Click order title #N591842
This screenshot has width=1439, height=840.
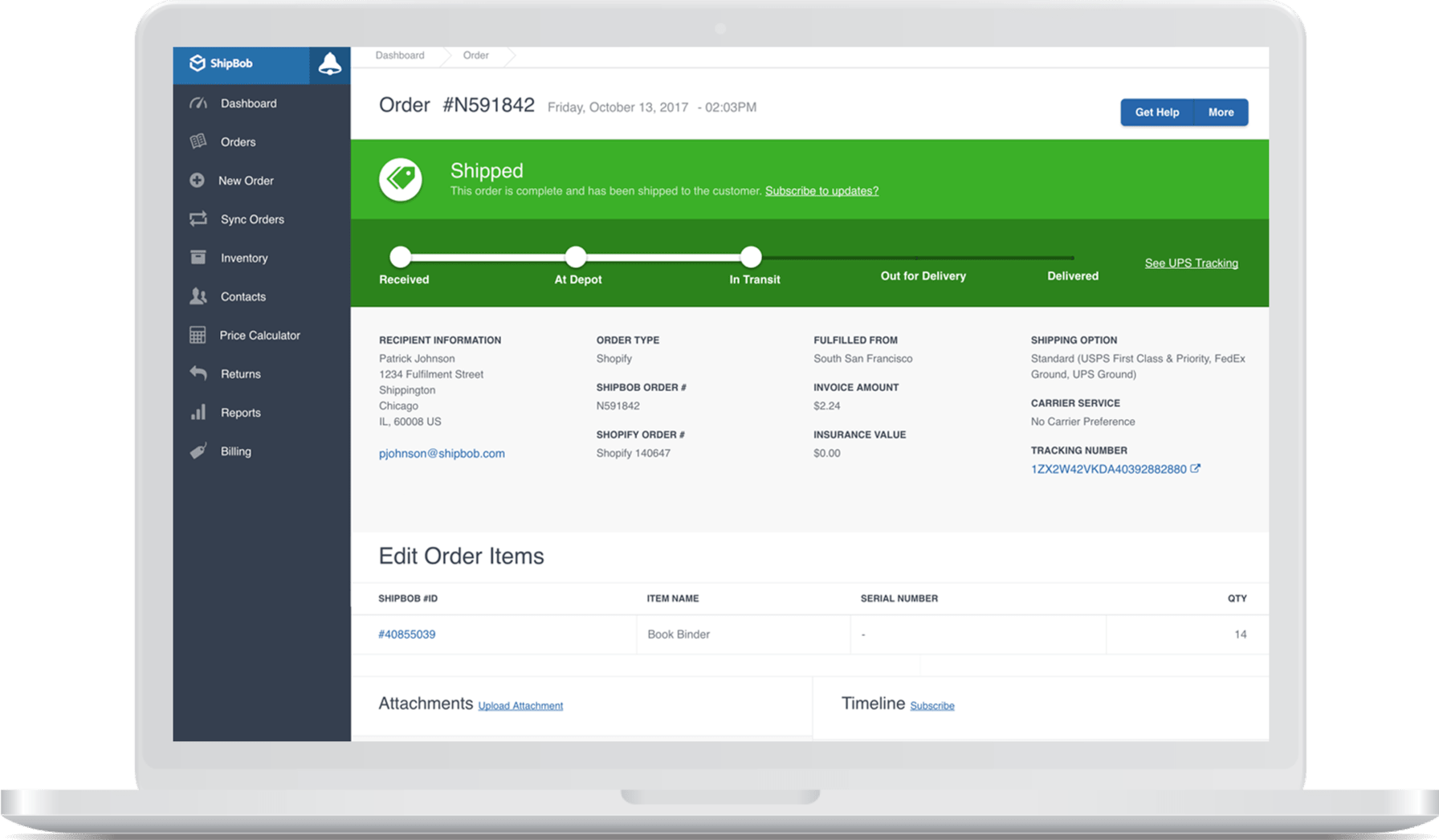tap(488, 105)
